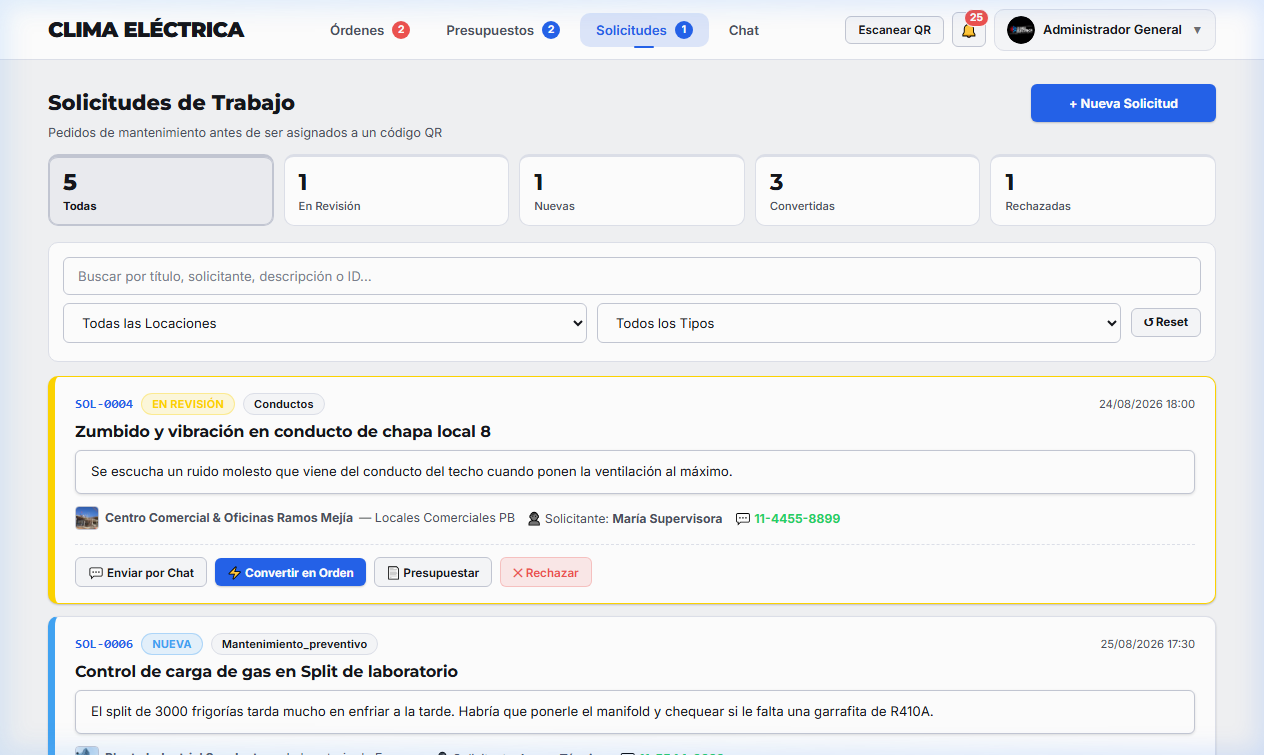Click the CLIMA ELÉCTRICA logo
Image resolution: width=1264 pixels, height=755 pixels.
146,30
